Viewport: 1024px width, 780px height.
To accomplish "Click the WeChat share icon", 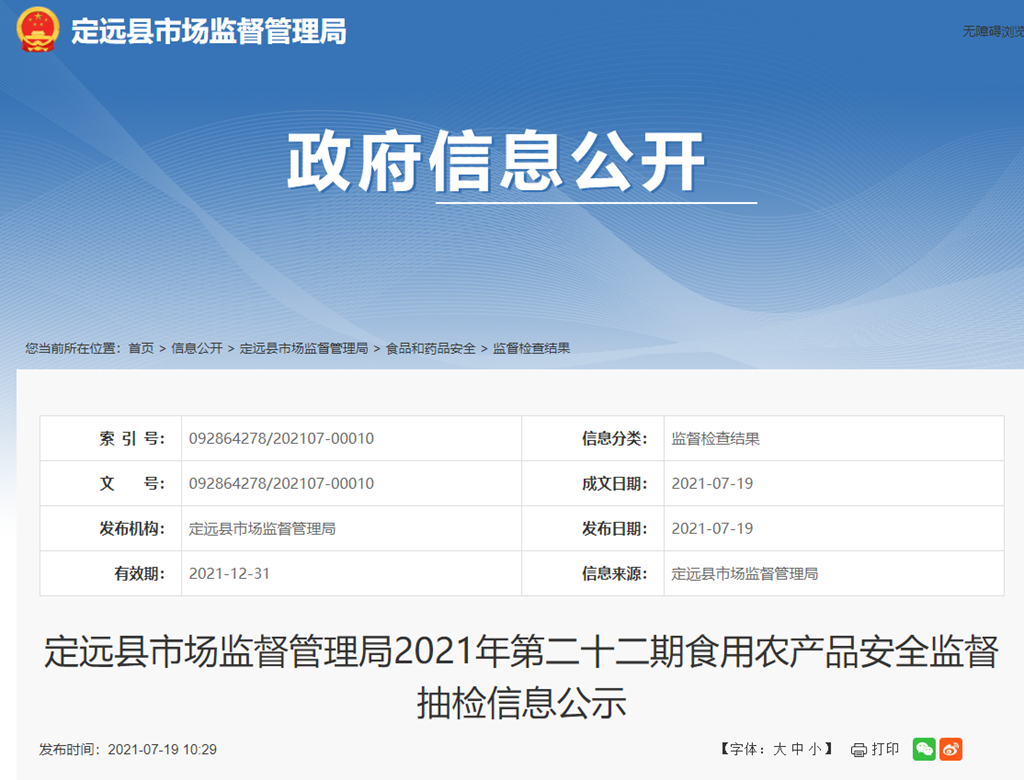I will 923,749.
